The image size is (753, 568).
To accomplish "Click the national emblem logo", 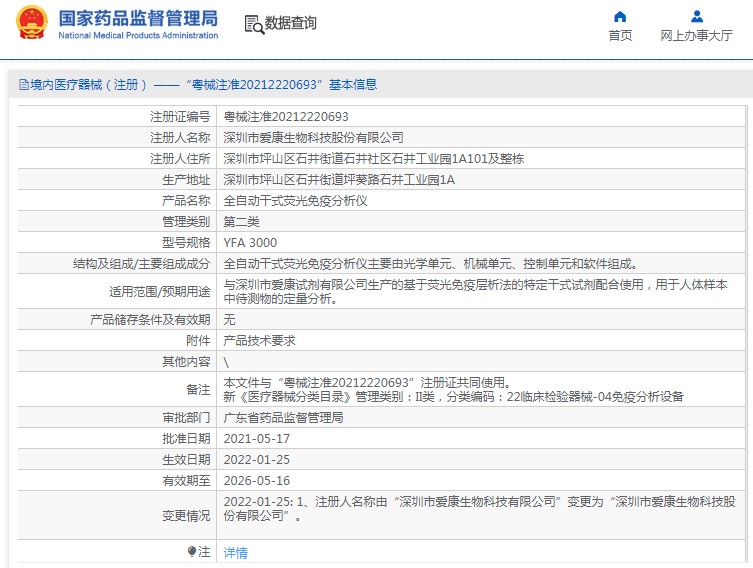I will tap(32, 23).
